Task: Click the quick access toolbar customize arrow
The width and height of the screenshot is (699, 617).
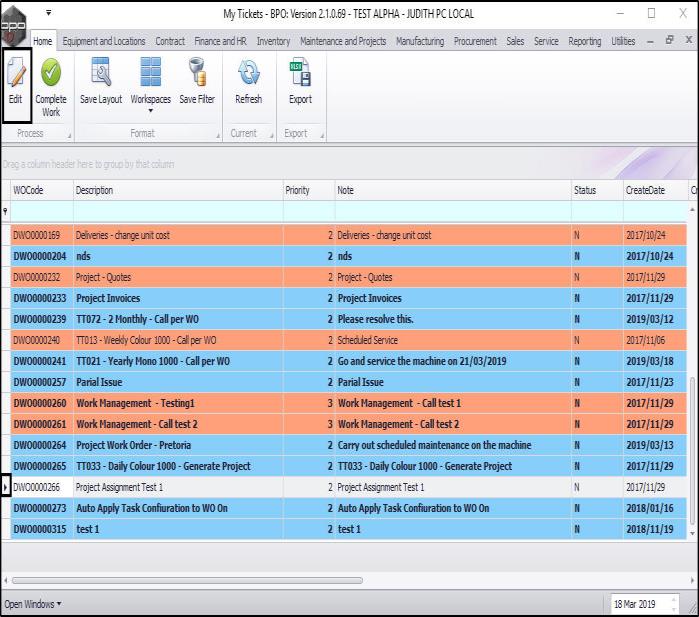Action: point(49,14)
